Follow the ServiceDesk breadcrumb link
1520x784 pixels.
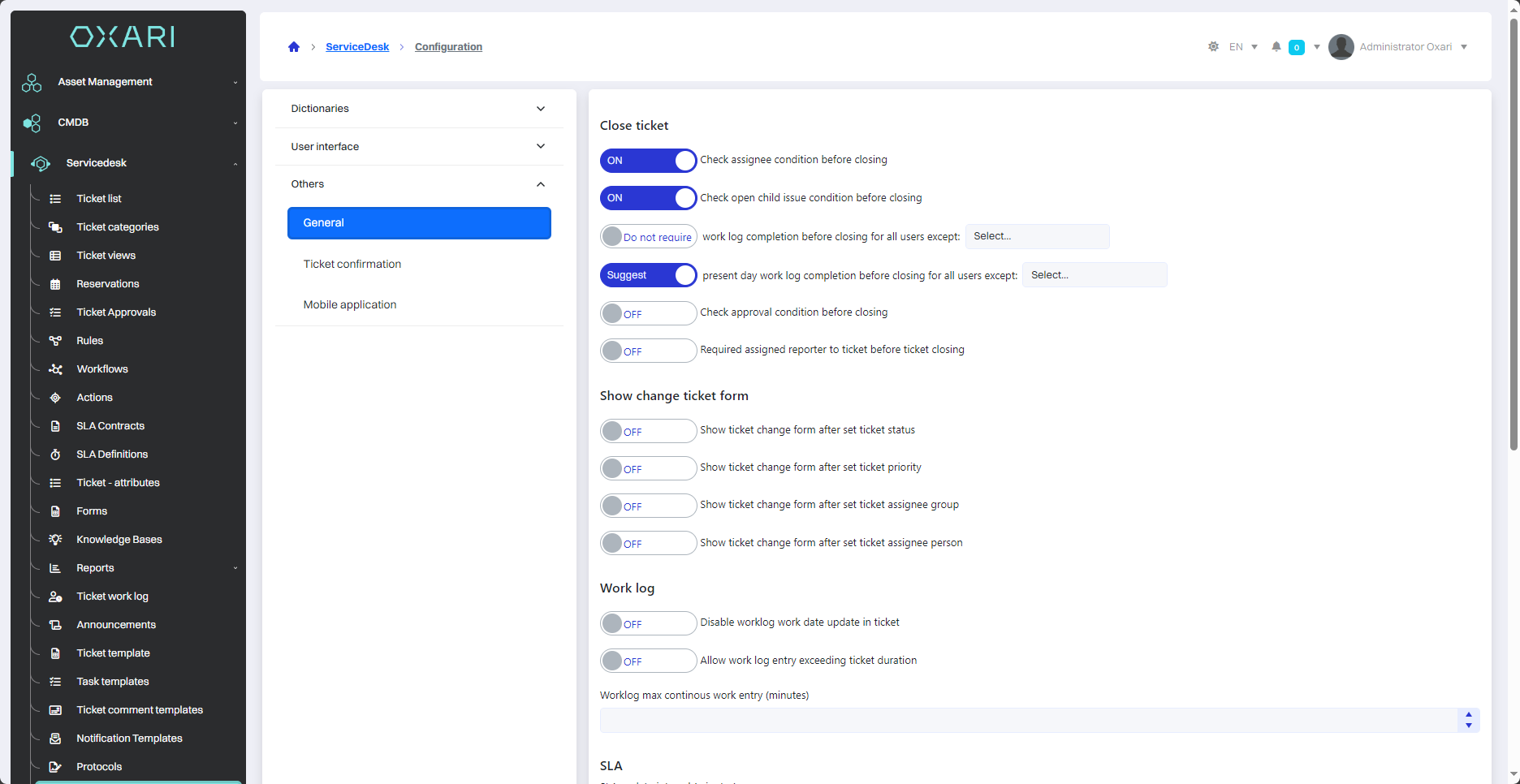pos(357,47)
